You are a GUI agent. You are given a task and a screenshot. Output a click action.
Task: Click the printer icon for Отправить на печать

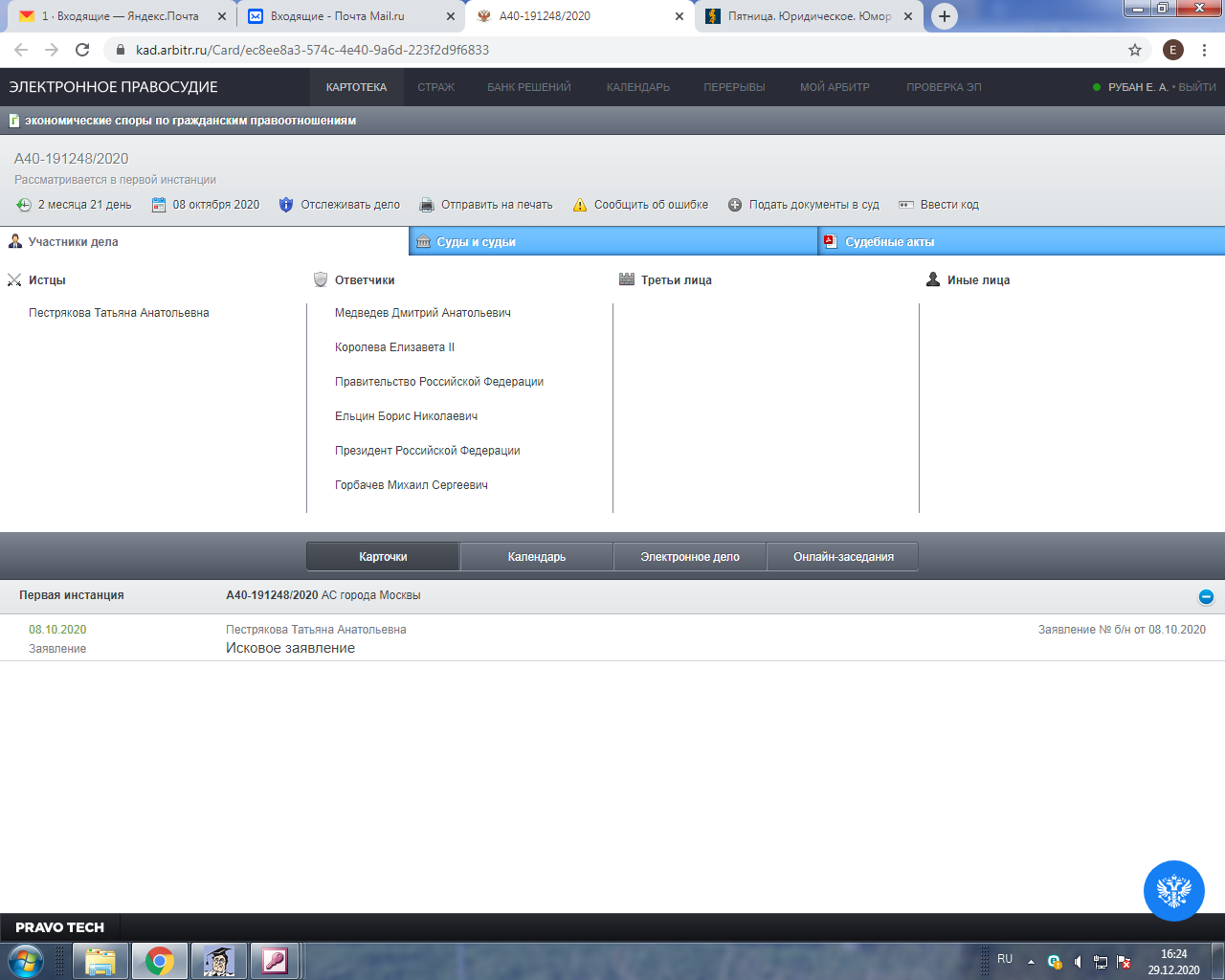click(x=427, y=205)
